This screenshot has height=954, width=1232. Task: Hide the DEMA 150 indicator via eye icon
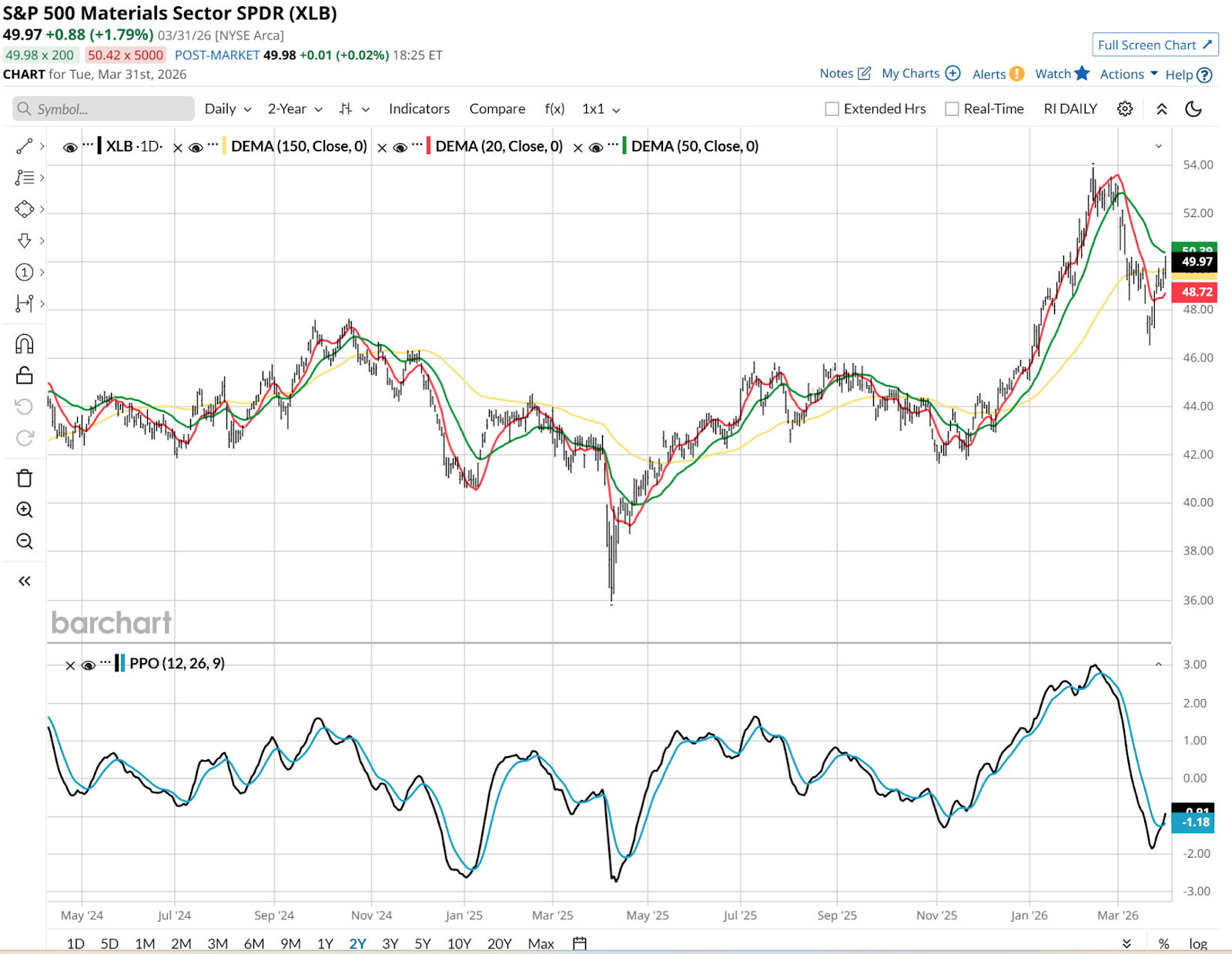196,147
